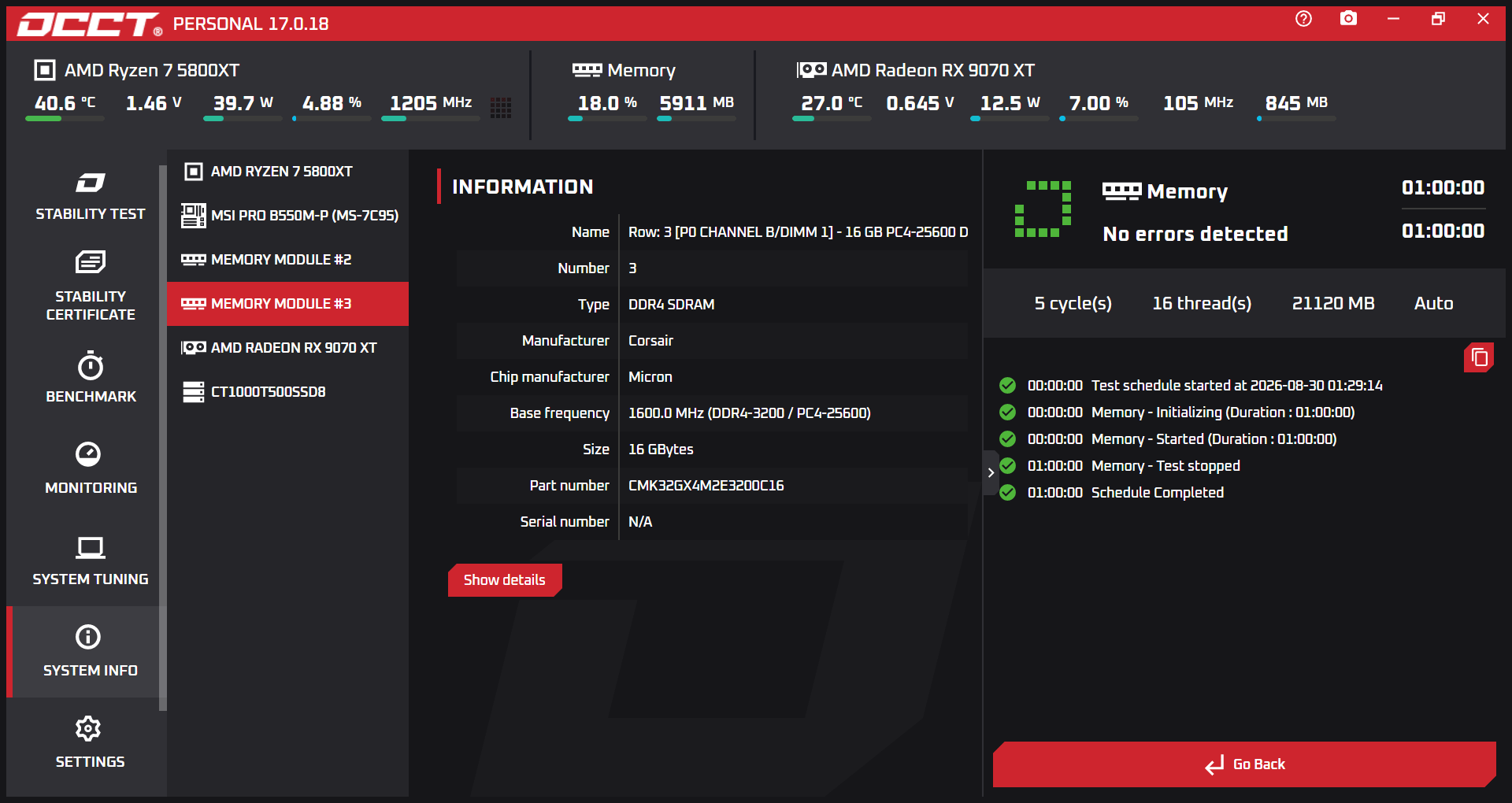Click the Schedule Completed log entry
Image resolution: width=1512 pixels, height=803 pixels.
click(x=1157, y=493)
